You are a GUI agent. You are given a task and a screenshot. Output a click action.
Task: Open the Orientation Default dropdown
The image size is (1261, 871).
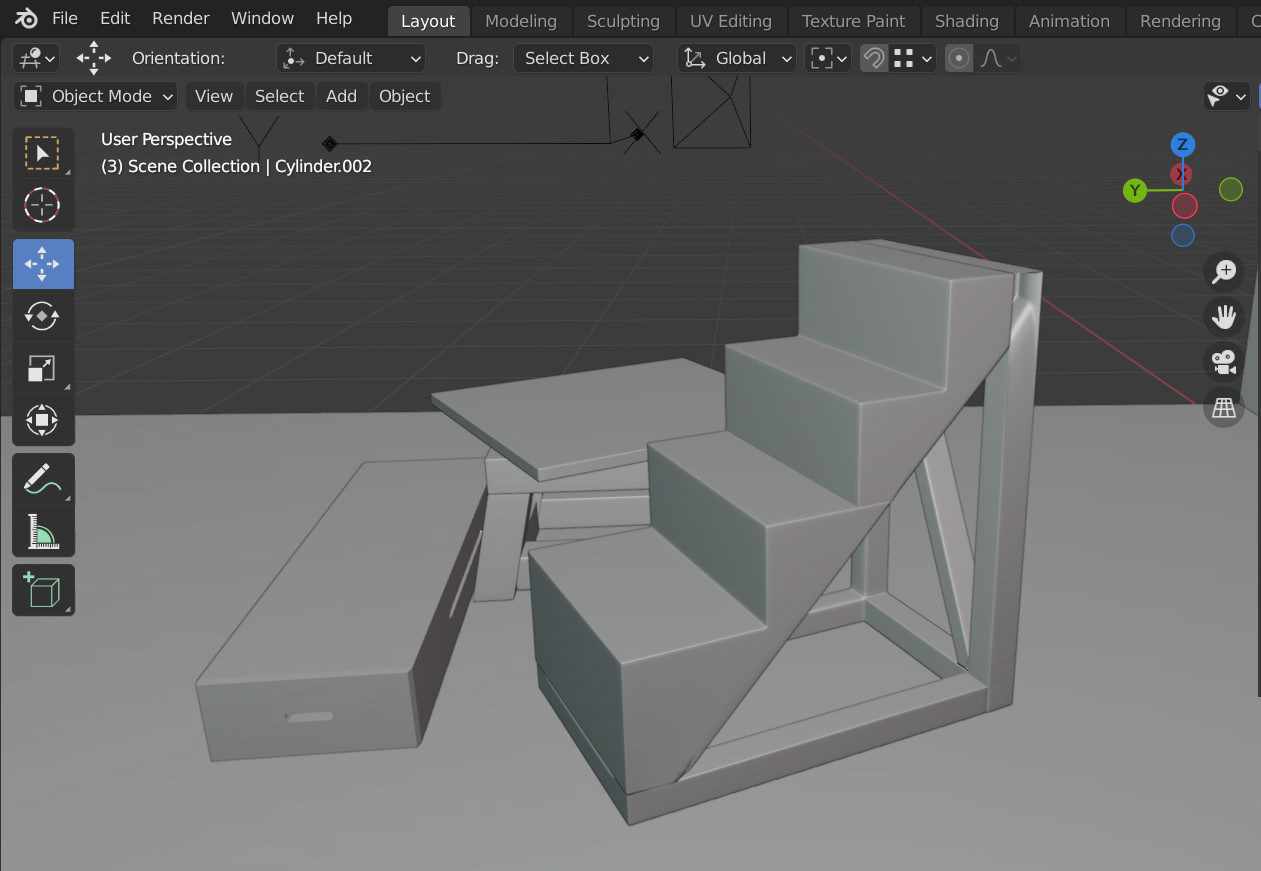351,58
